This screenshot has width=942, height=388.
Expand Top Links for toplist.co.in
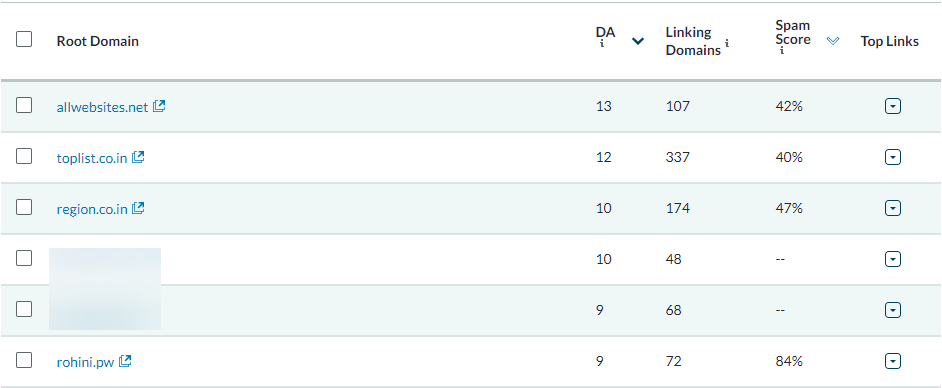893,157
